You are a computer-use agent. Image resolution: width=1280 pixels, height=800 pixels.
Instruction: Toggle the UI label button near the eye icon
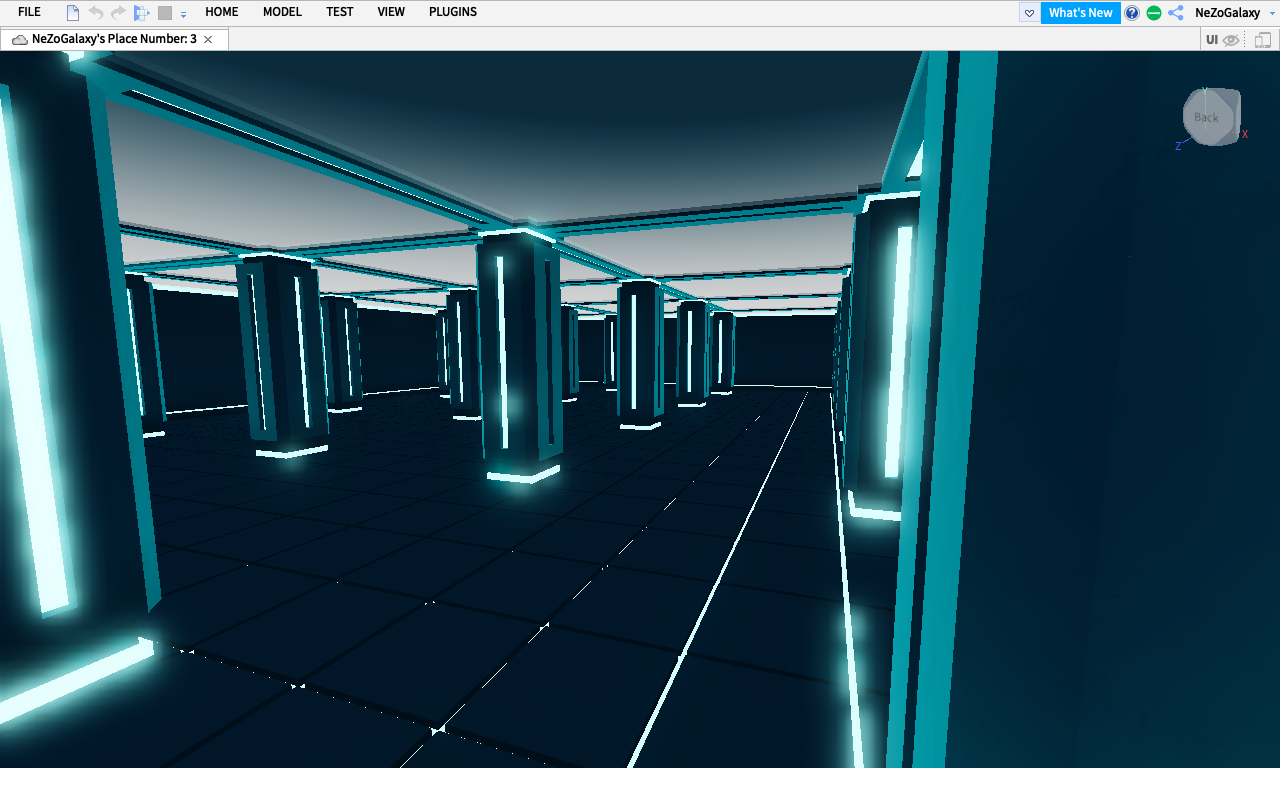click(x=1210, y=38)
